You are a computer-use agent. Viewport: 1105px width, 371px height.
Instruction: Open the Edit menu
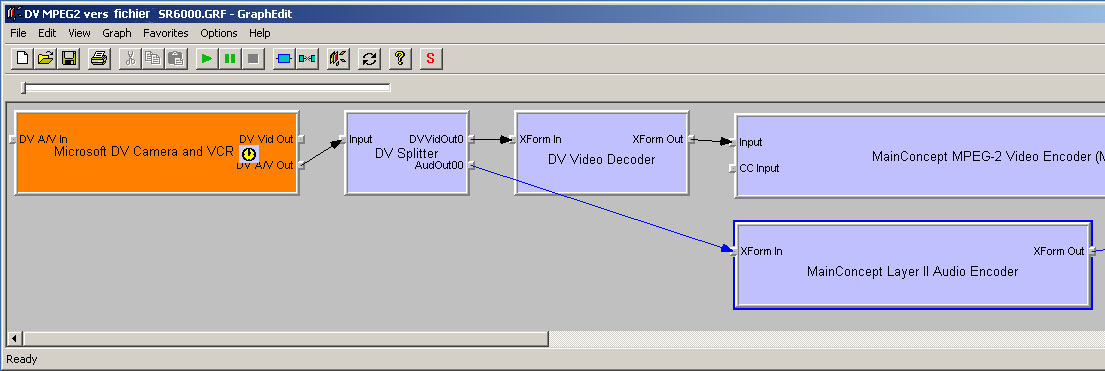click(47, 33)
